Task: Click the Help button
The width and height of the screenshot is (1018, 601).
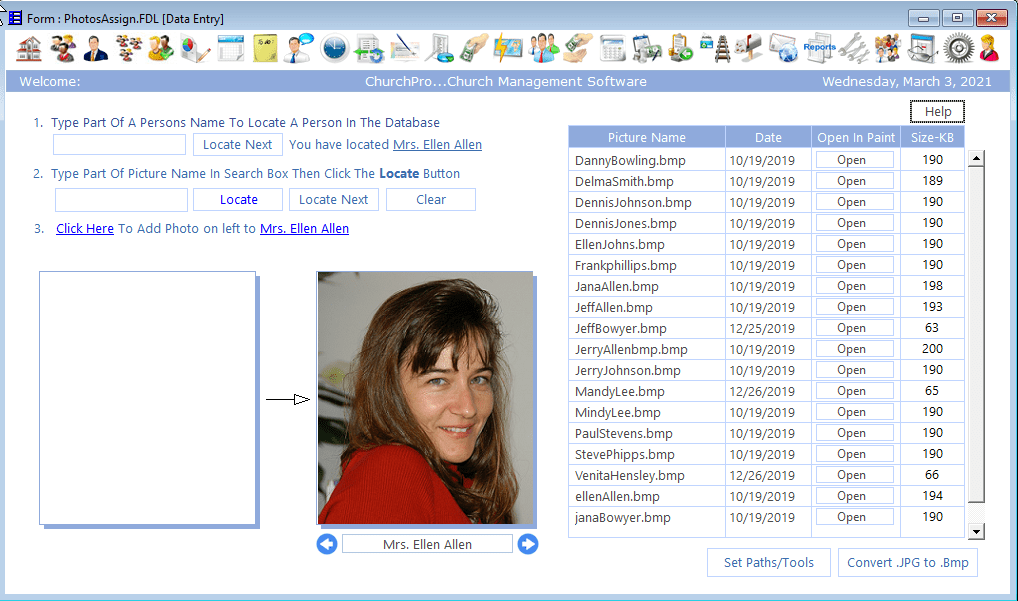Action: click(x=937, y=112)
